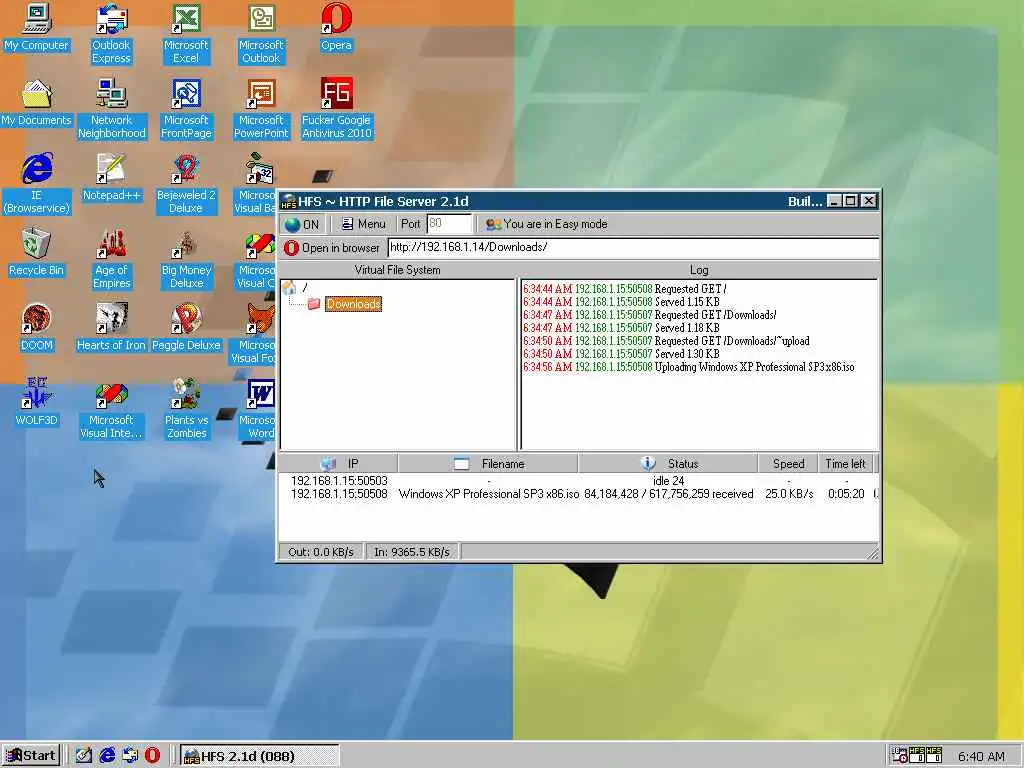Click time left 0:05:20 cell
Viewport: 1024px width, 768px height.
pos(846,494)
